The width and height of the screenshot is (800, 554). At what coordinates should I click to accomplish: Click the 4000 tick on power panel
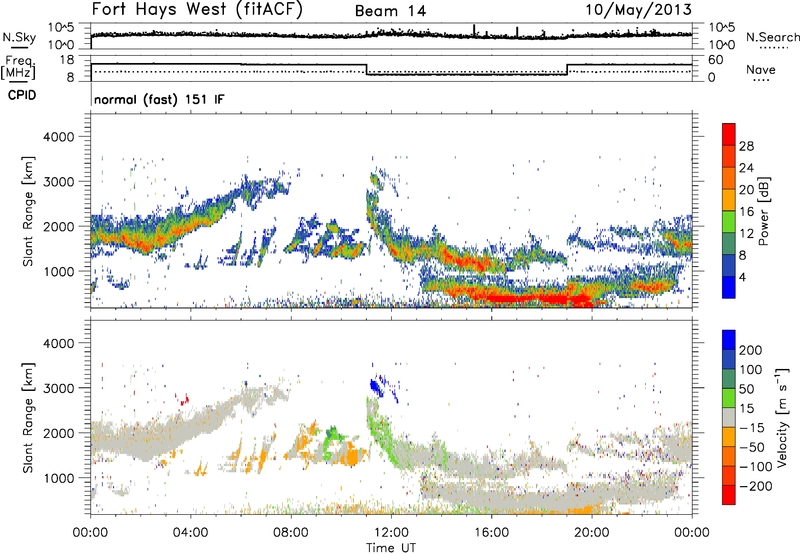[59, 137]
